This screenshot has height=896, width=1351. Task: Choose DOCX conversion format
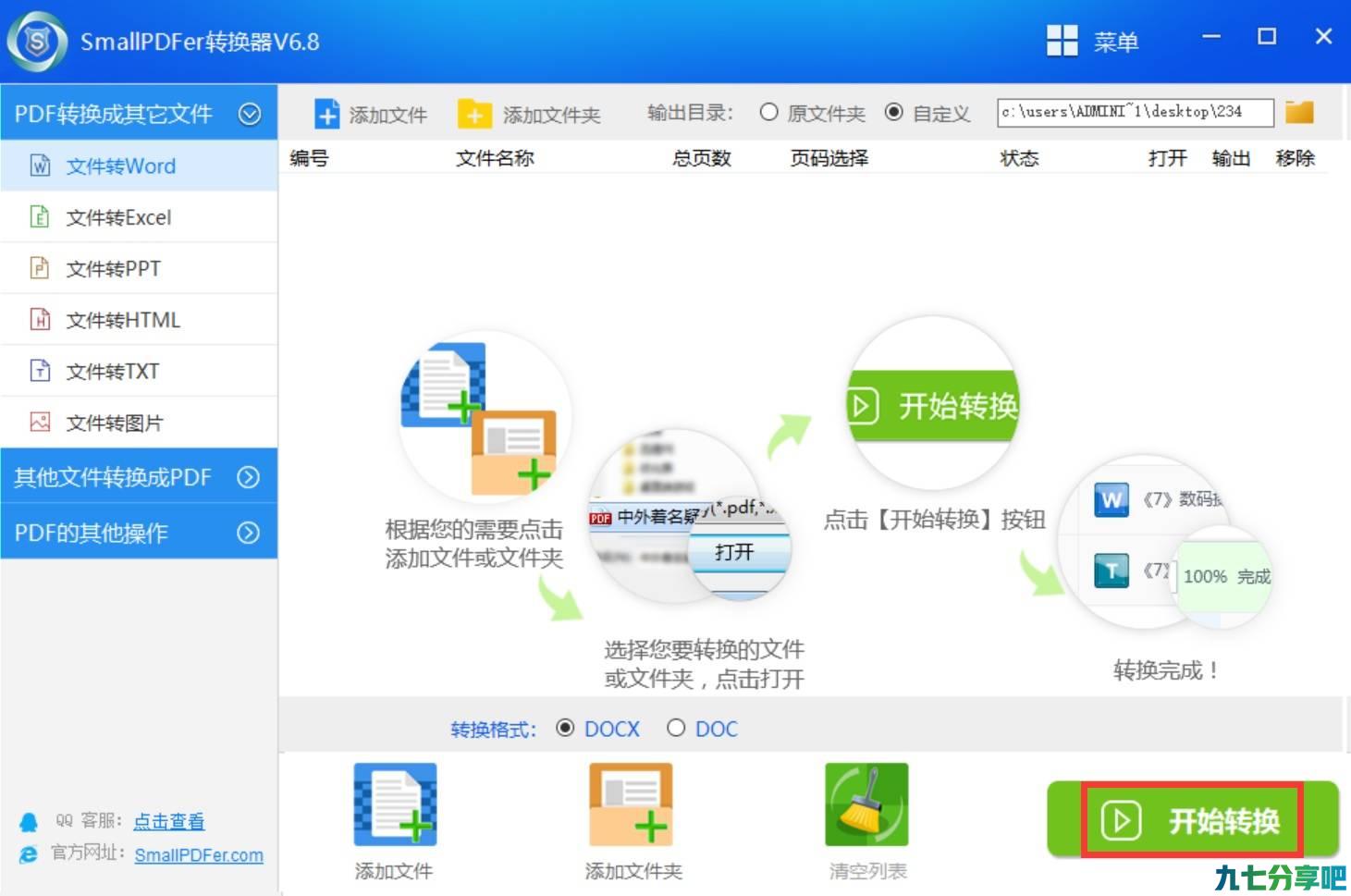[x=598, y=729]
